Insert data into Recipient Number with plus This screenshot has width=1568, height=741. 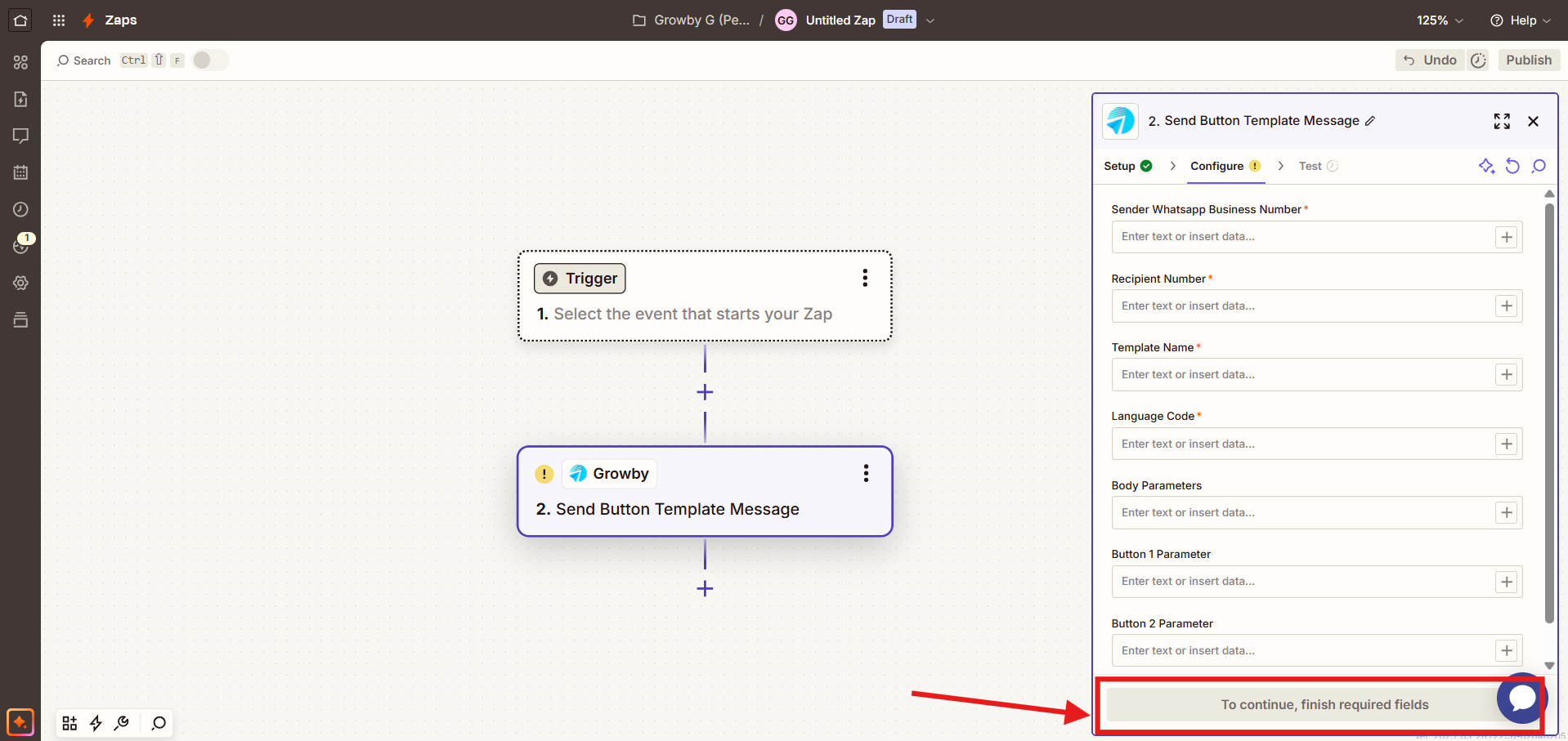1506,306
